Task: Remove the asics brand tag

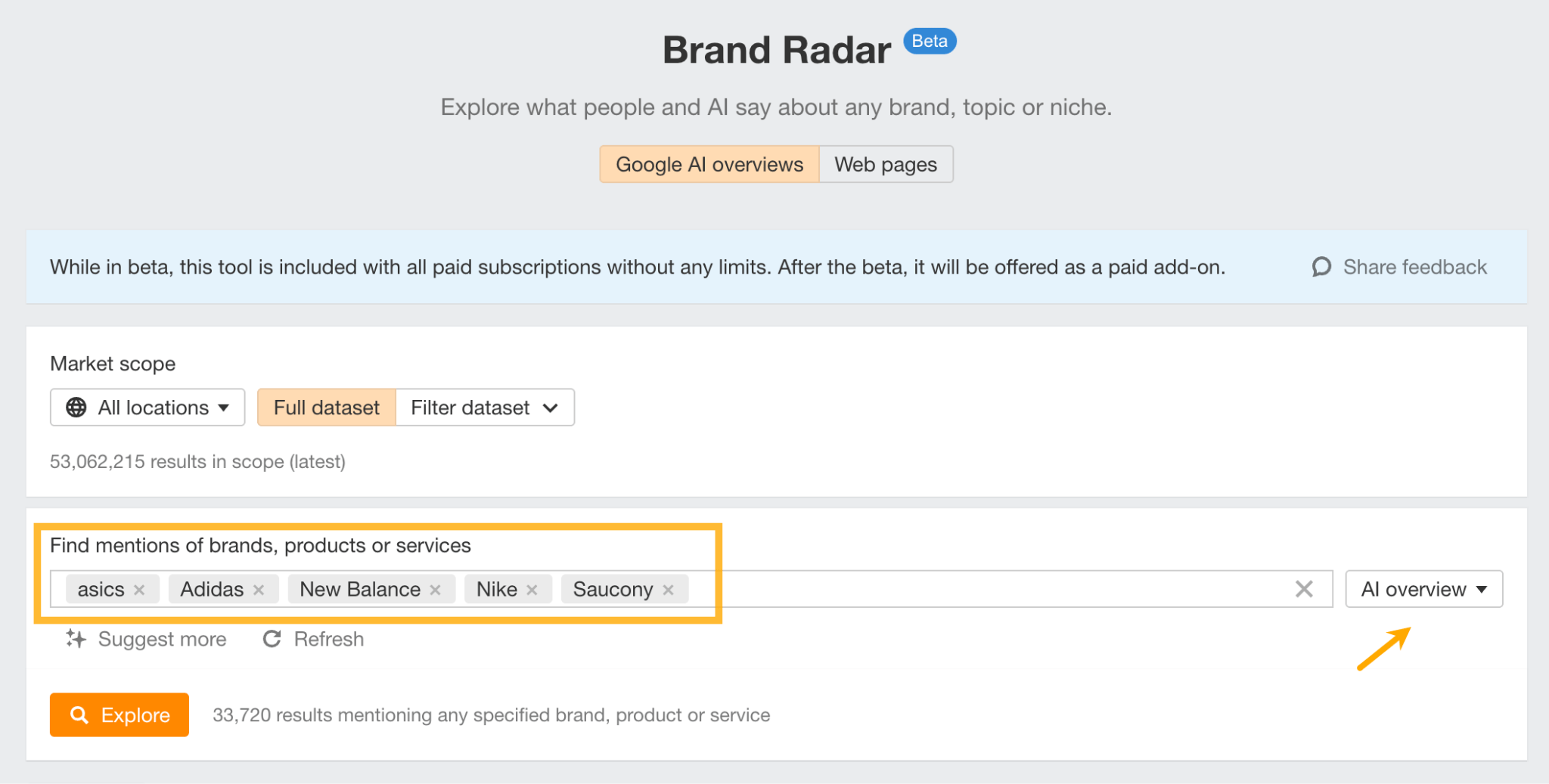Action: tap(139, 590)
